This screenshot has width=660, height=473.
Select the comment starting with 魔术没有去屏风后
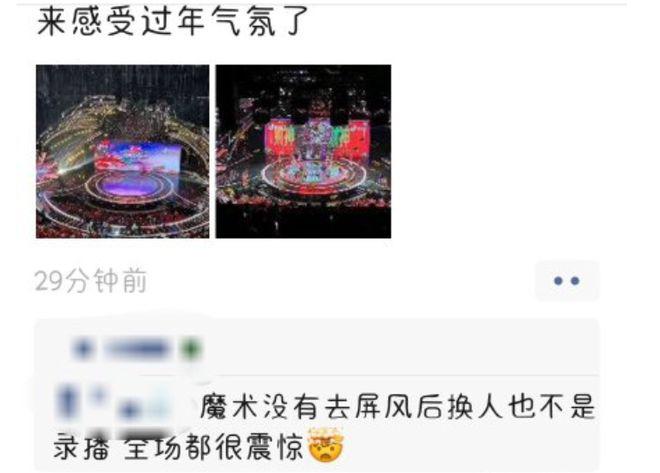click(x=324, y=426)
